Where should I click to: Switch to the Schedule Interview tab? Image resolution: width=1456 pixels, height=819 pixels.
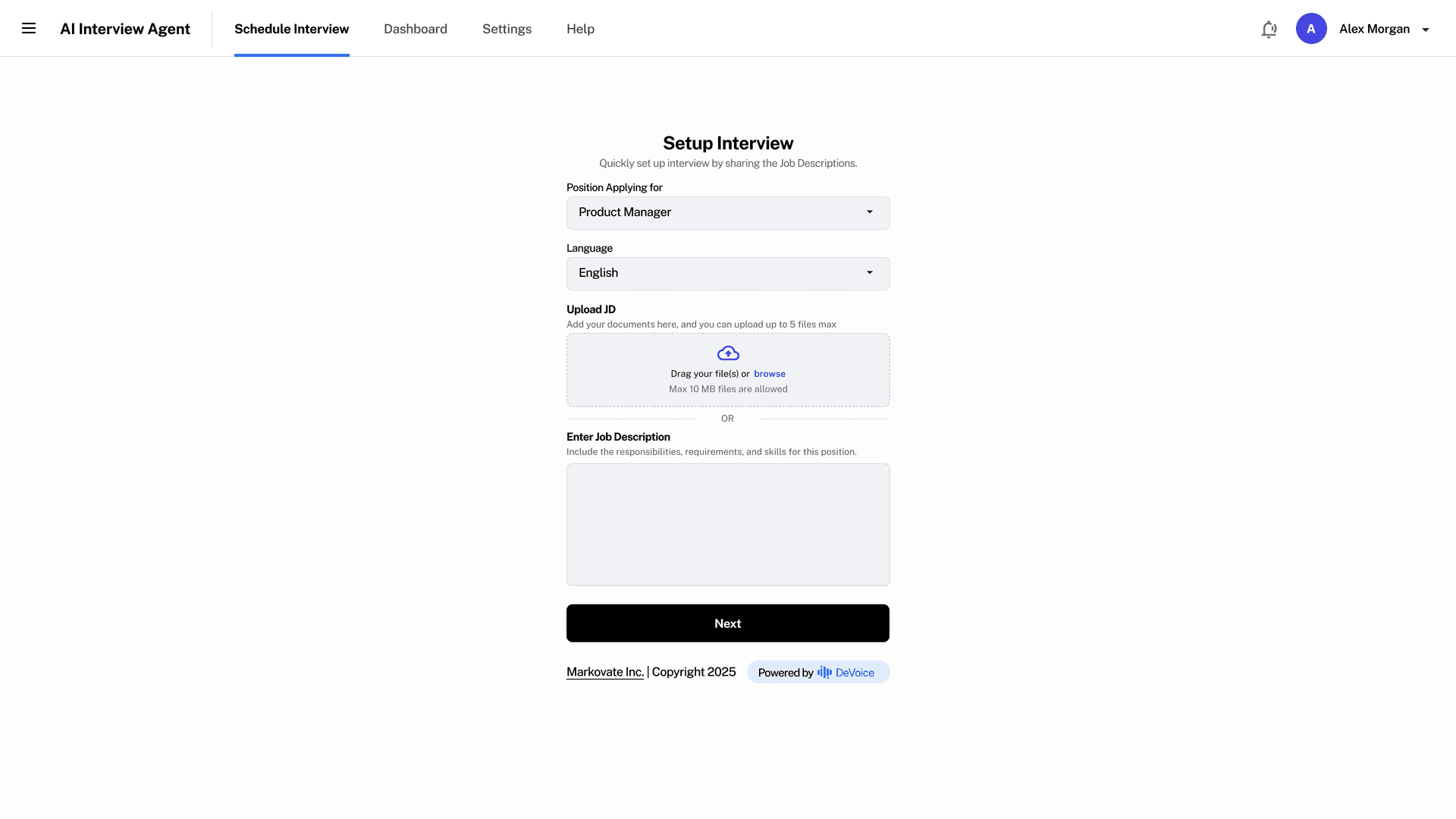[x=292, y=29]
